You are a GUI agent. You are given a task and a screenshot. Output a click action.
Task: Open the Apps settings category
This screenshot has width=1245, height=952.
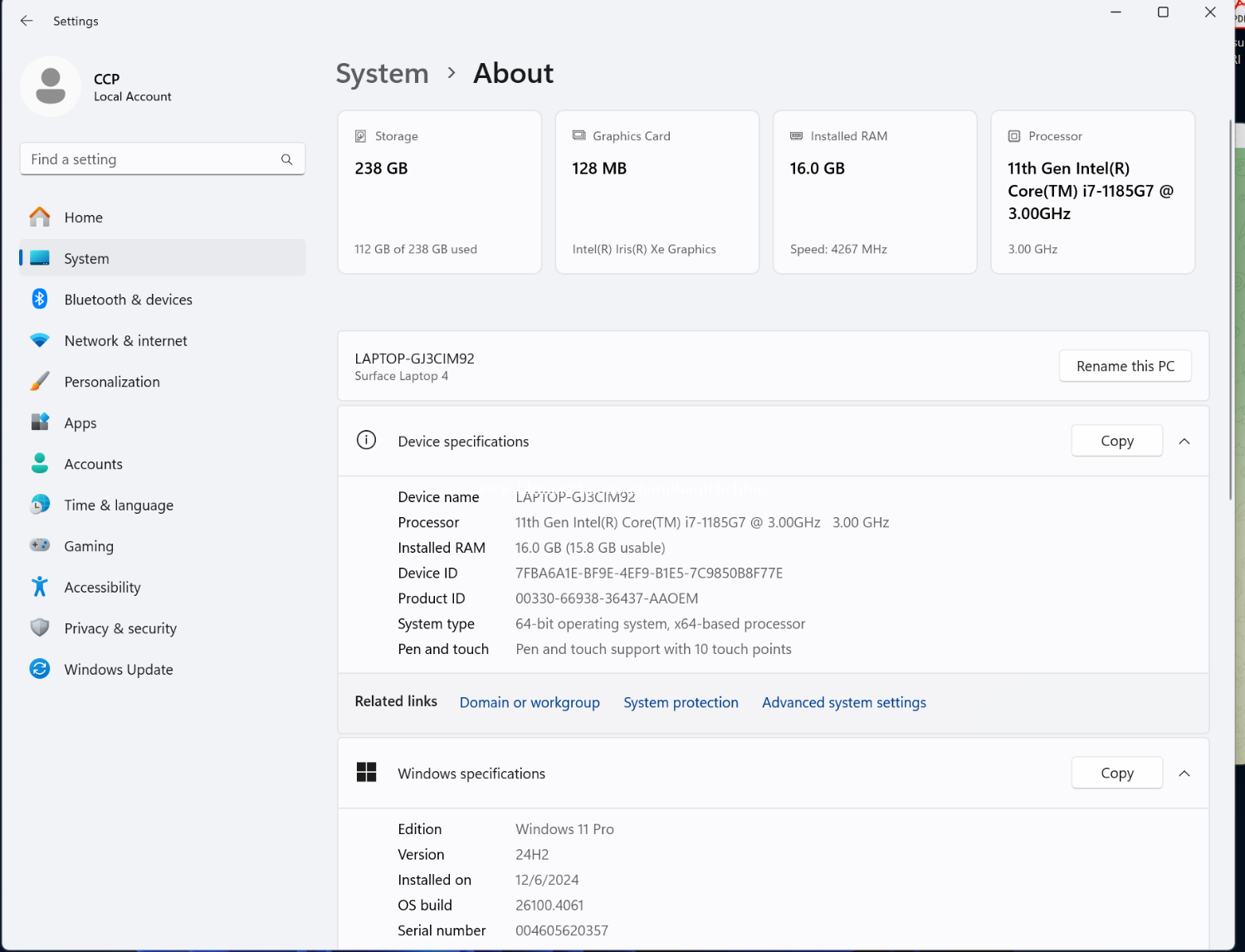point(163,422)
